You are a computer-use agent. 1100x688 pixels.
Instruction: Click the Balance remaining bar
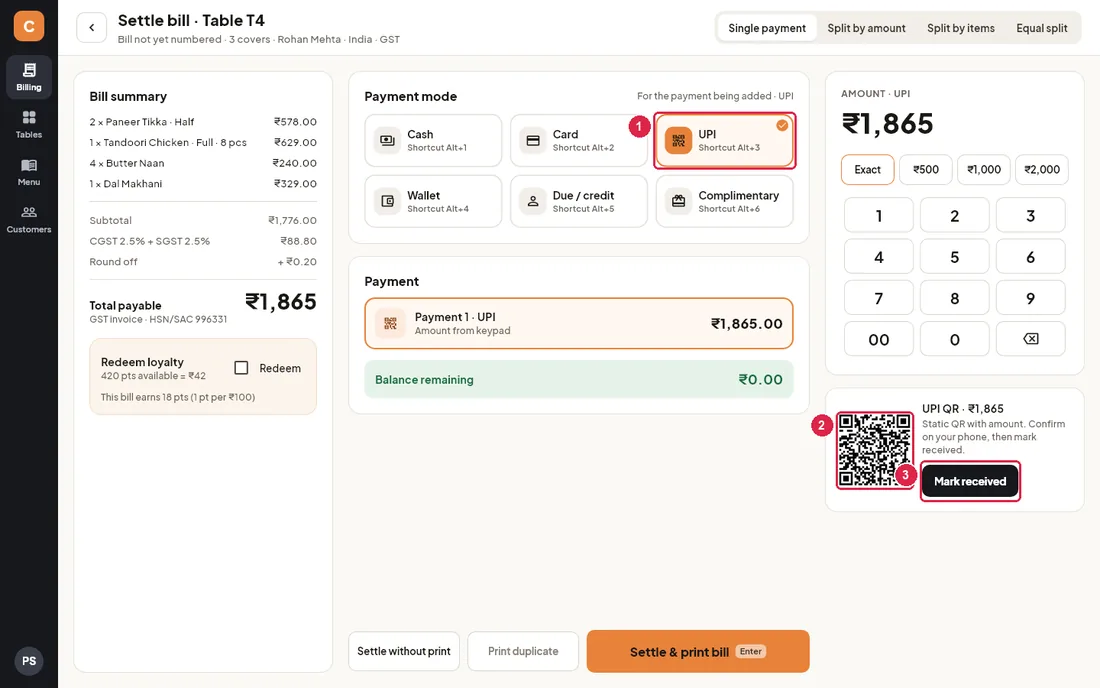click(x=578, y=379)
